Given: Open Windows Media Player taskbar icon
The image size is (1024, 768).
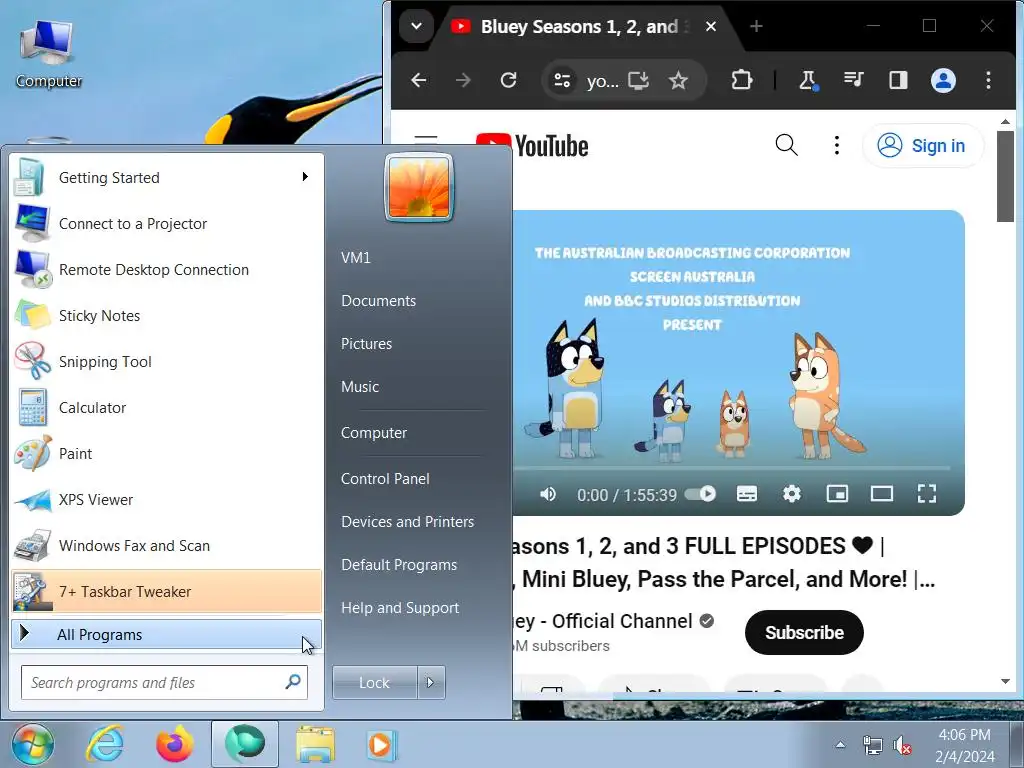Looking at the screenshot, I should point(381,744).
